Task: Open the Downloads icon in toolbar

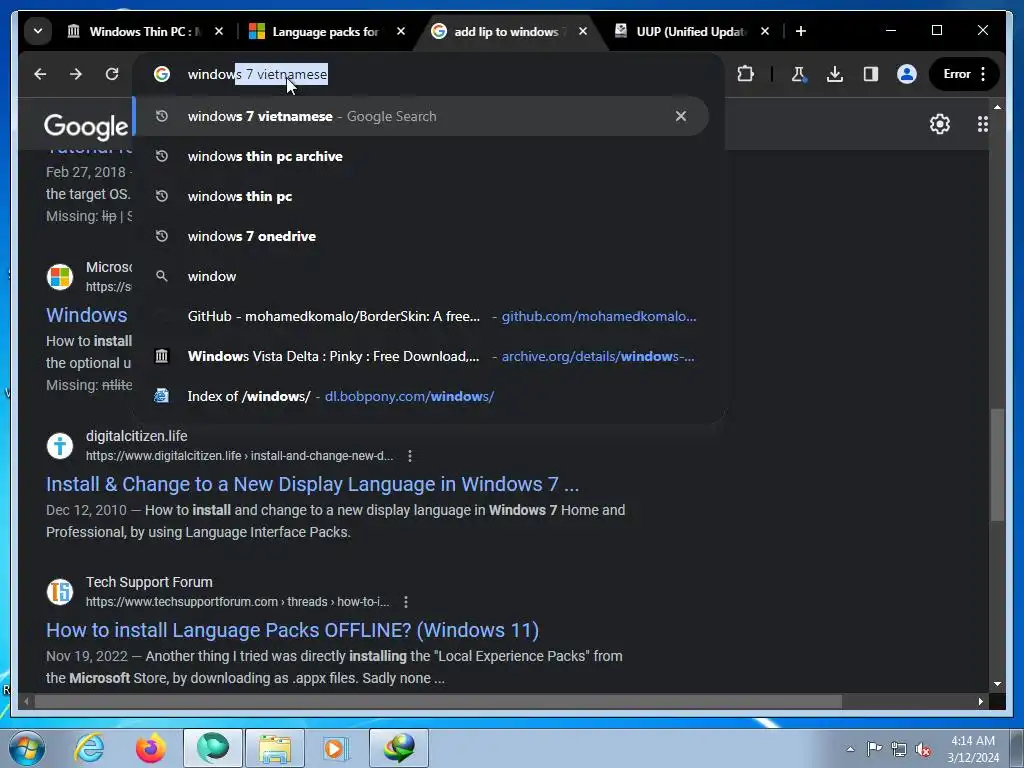Action: (835, 74)
